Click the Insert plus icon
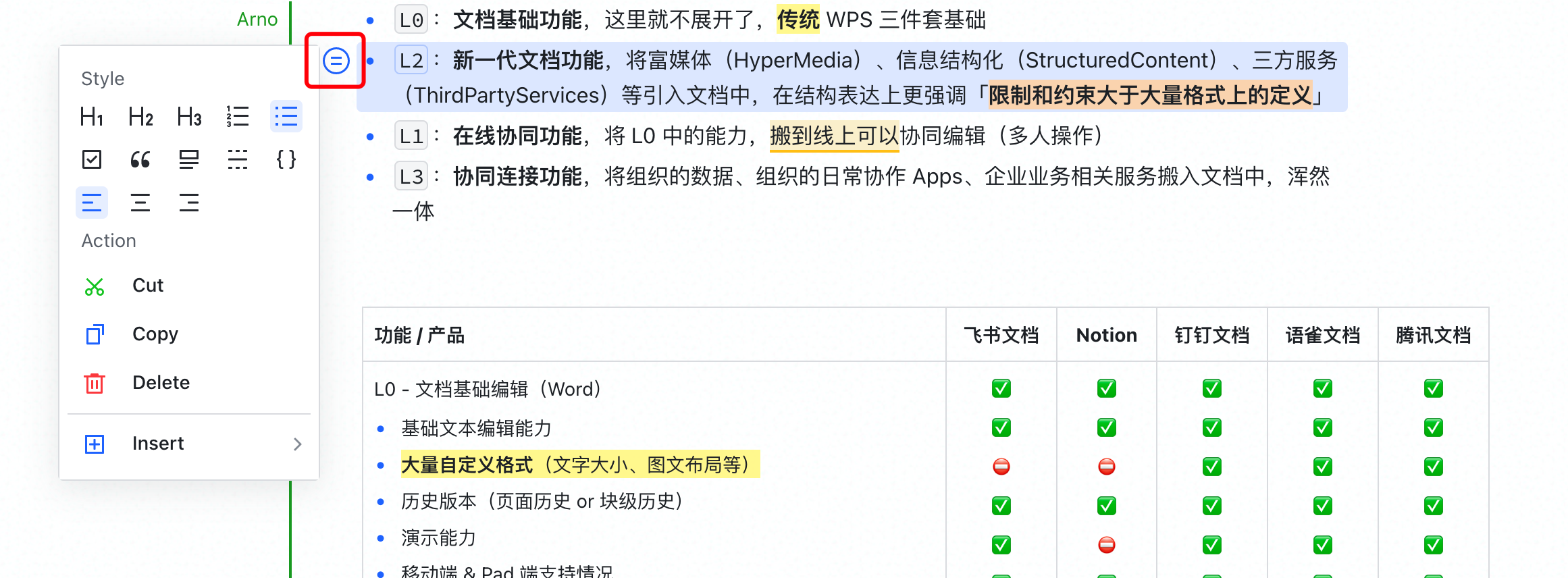This screenshot has width=1568, height=578. coord(95,444)
